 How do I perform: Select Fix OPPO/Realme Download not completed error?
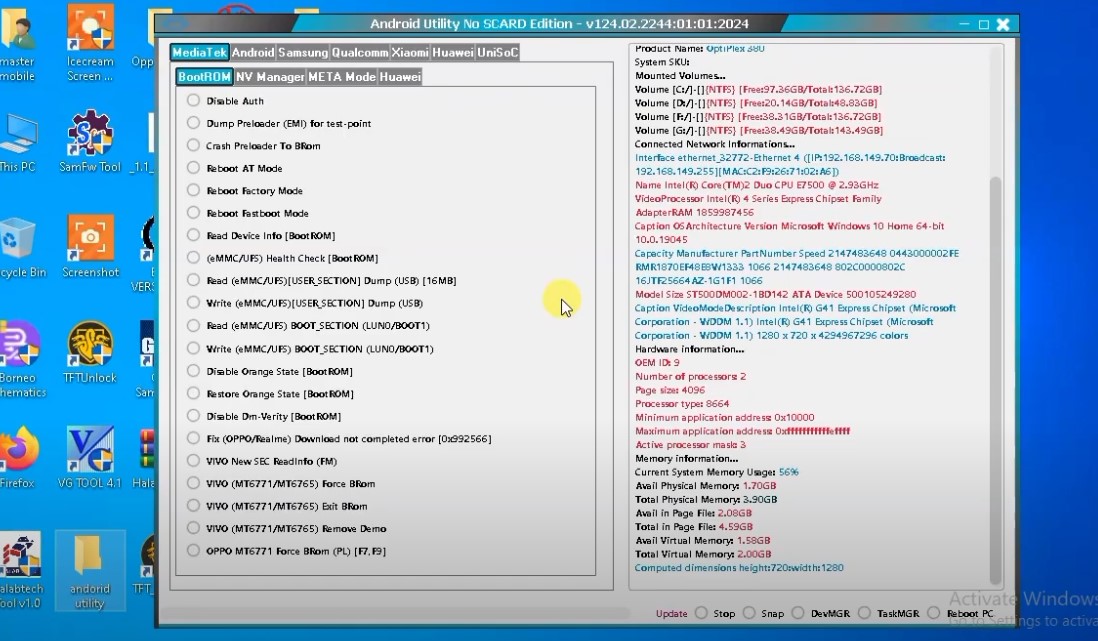pyautogui.click(x=193, y=438)
